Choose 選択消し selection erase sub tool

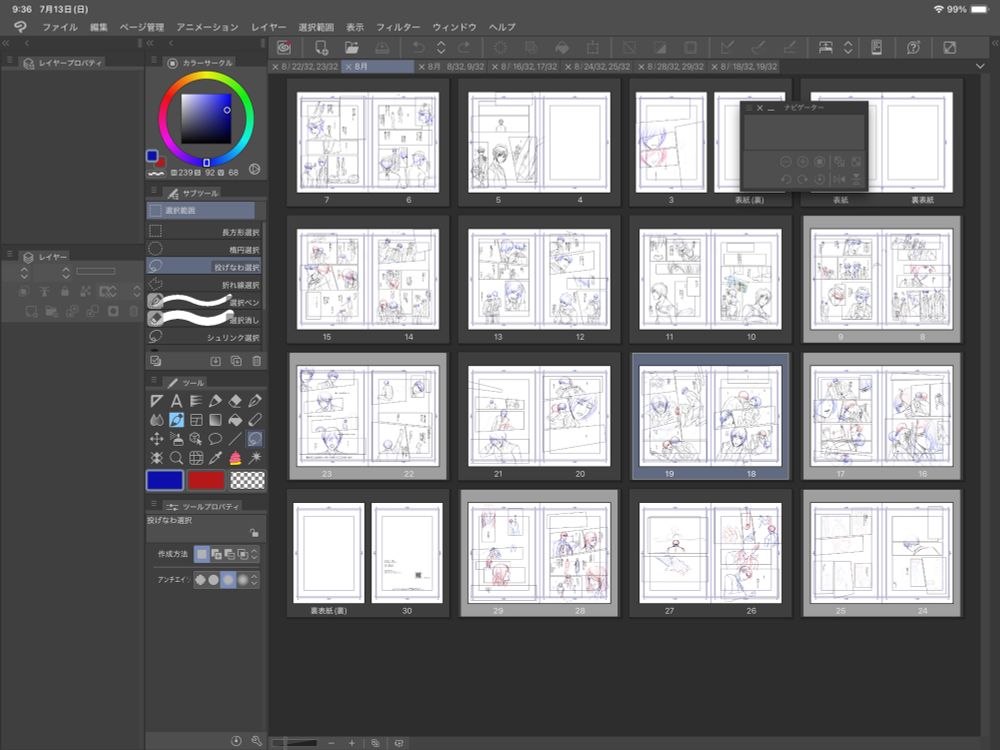click(x=204, y=319)
